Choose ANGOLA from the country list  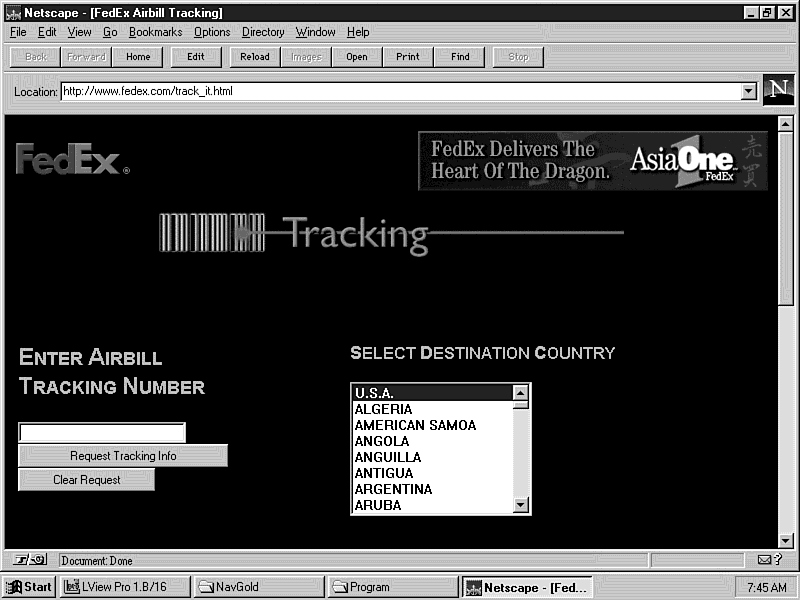point(382,441)
